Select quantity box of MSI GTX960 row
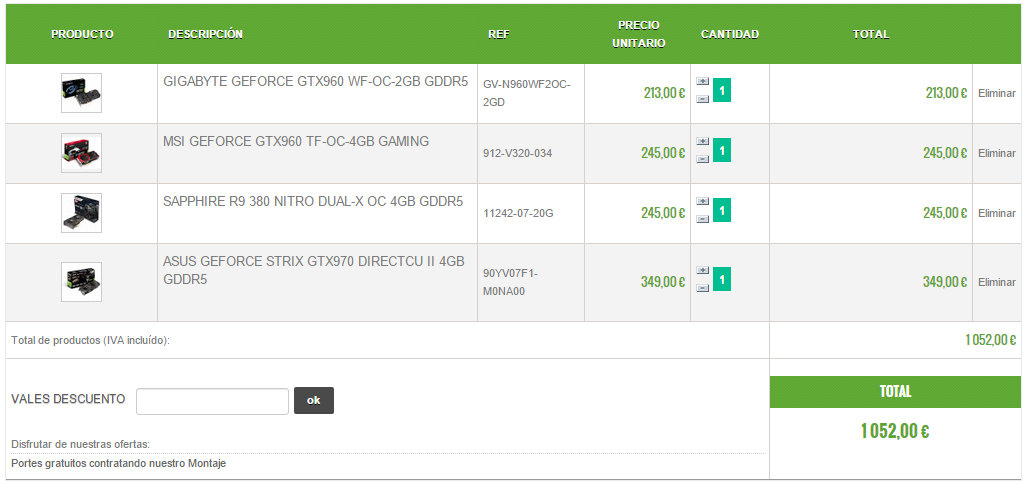This screenshot has height=485, width=1026. pyautogui.click(x=722, y=151)
